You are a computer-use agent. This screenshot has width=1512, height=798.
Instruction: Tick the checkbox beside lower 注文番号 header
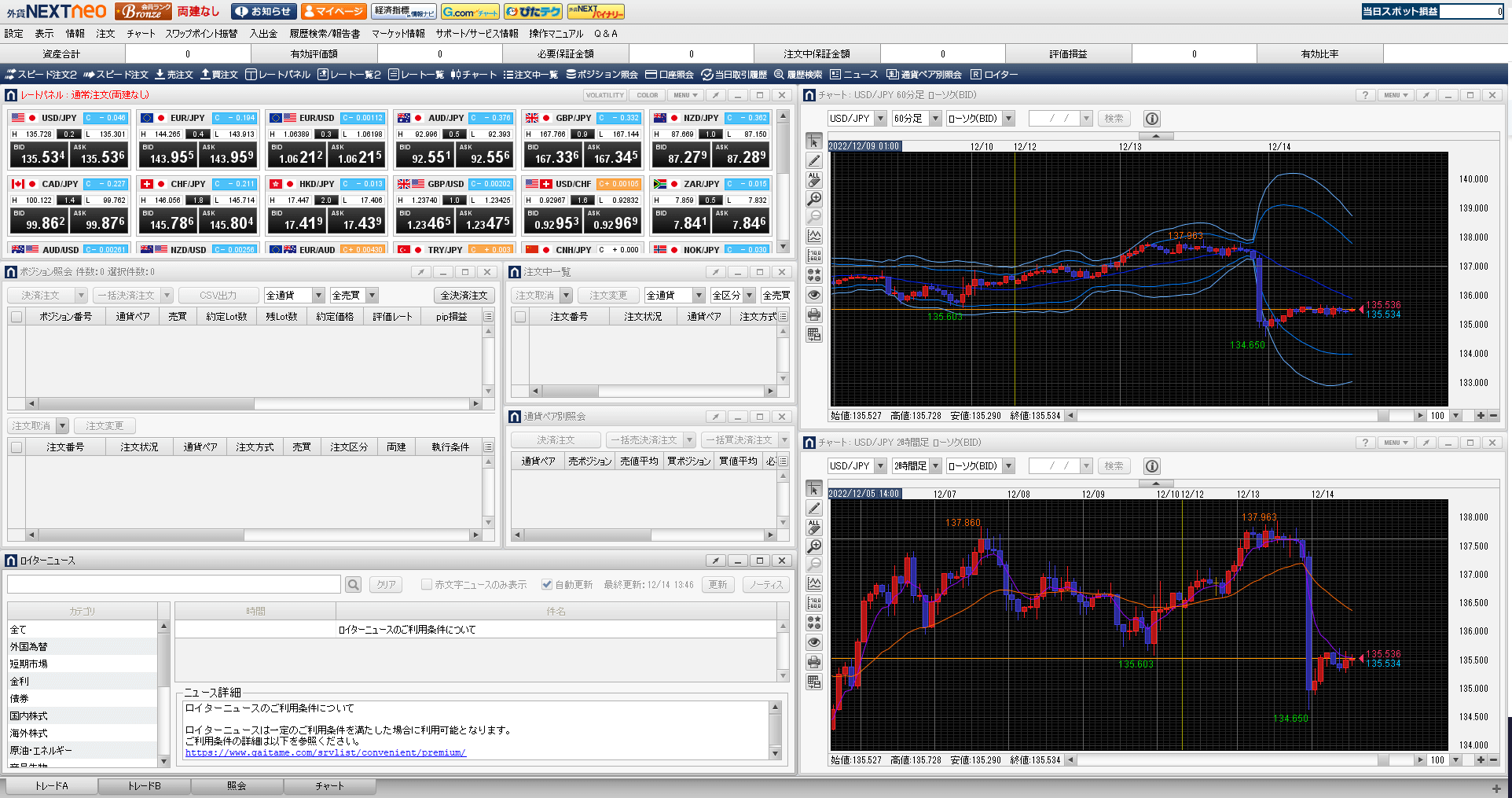[x=17, y=447]
